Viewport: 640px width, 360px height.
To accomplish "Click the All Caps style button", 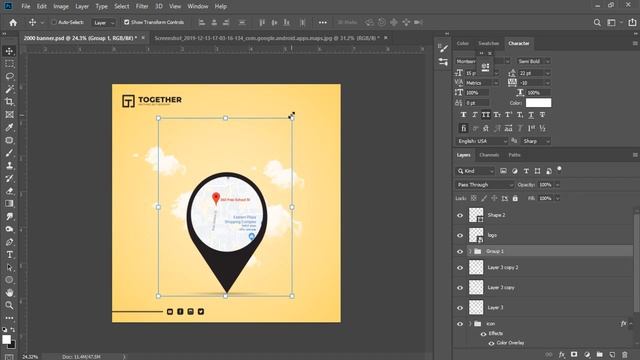I will 485,115.
